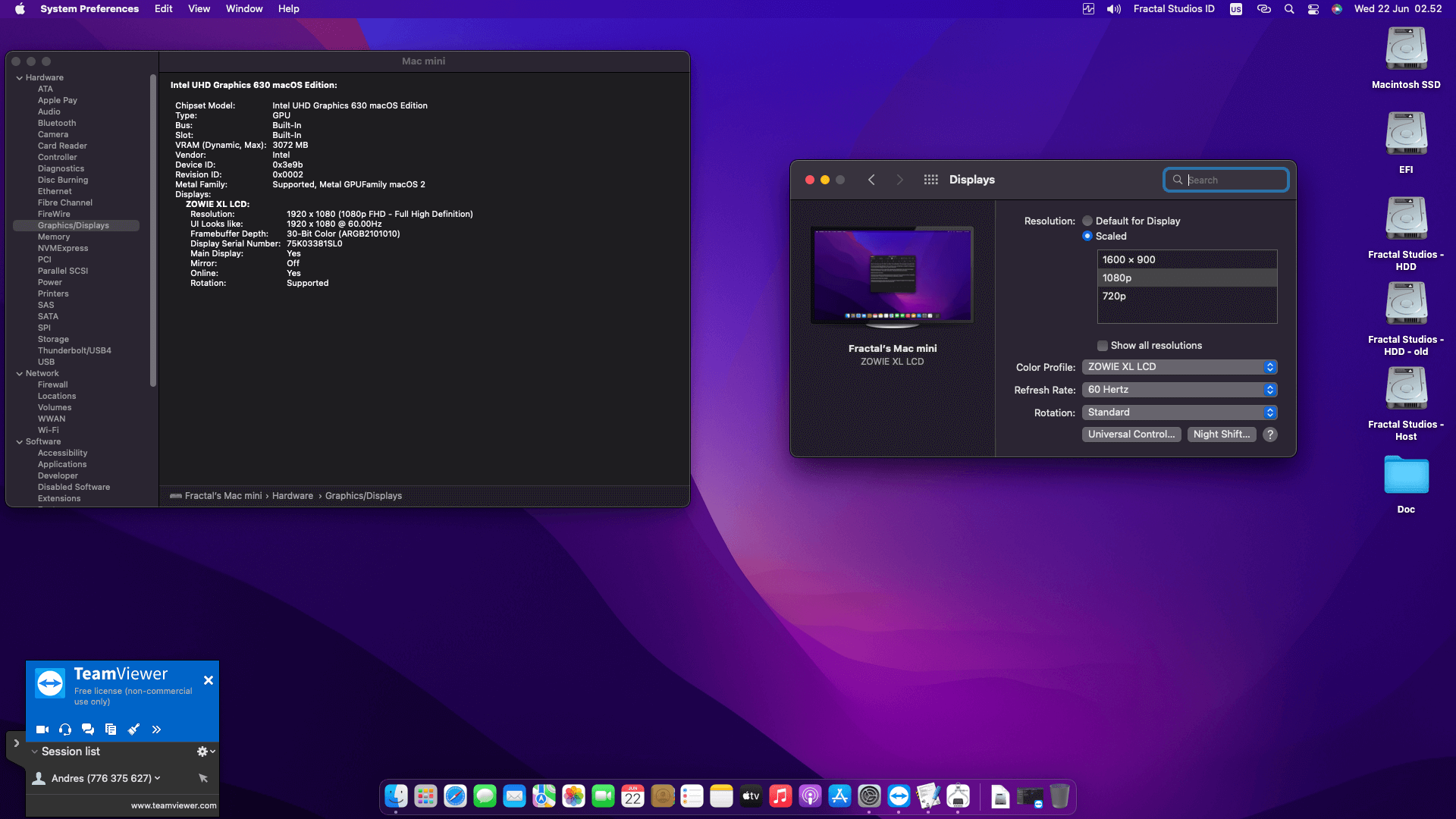The image size is (1456, 819).
Task: Open Refresh Rate dropdown
Action: coord(1180,390)
